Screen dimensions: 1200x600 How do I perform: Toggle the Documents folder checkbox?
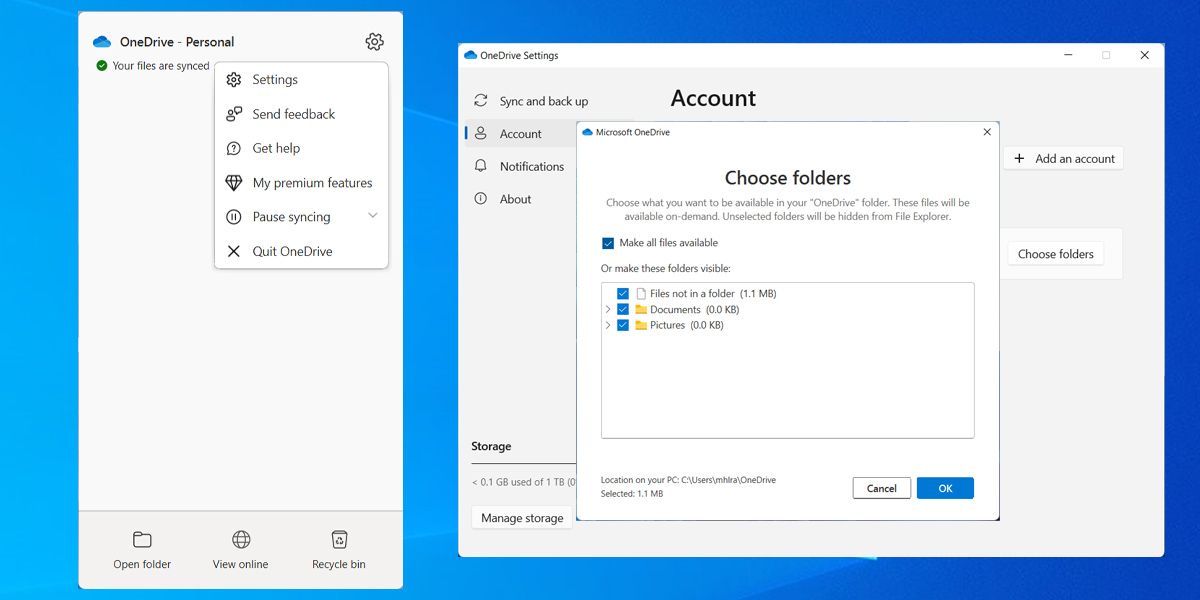point(623,310)
